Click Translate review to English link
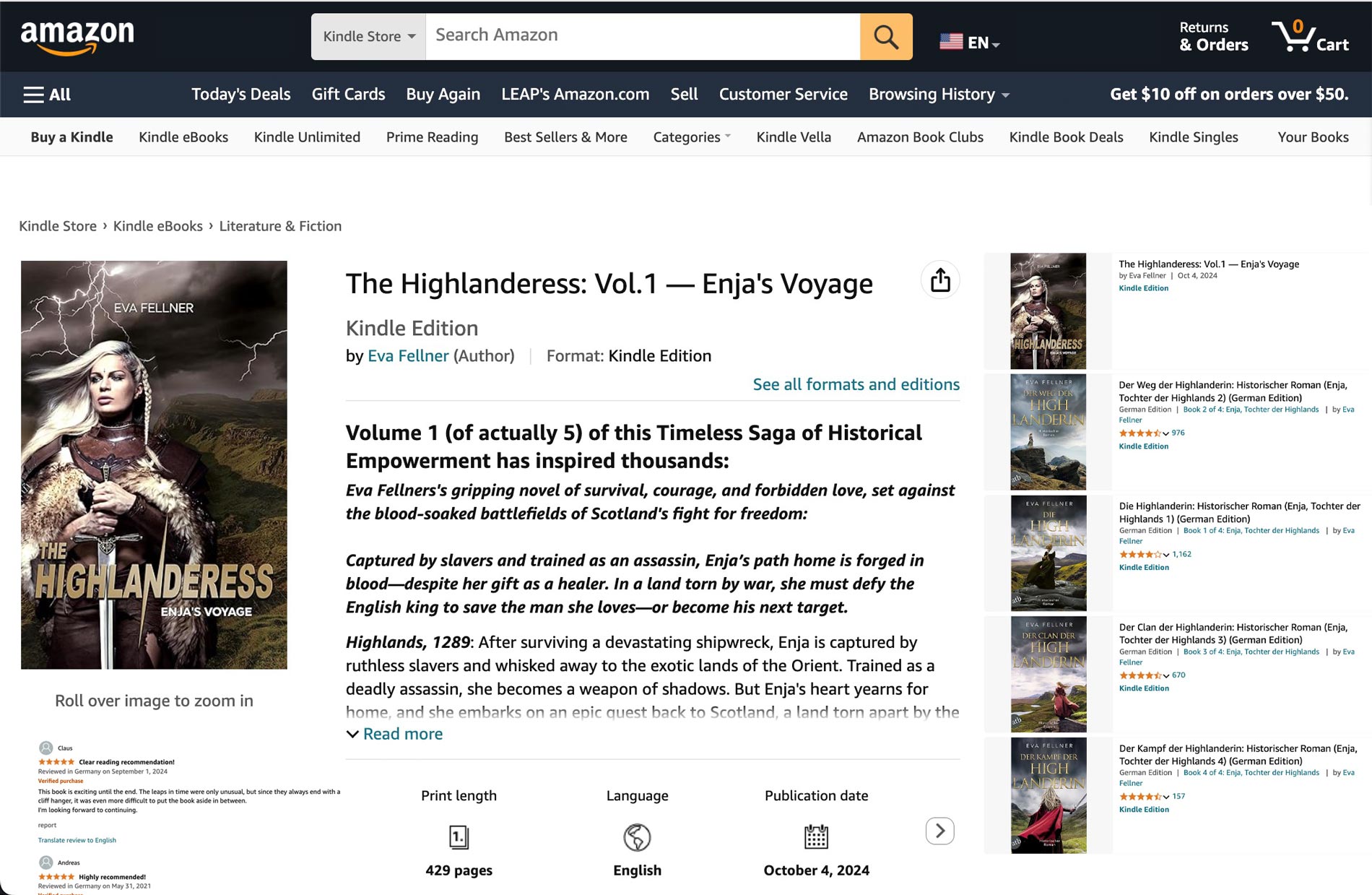 pos(77,840)
